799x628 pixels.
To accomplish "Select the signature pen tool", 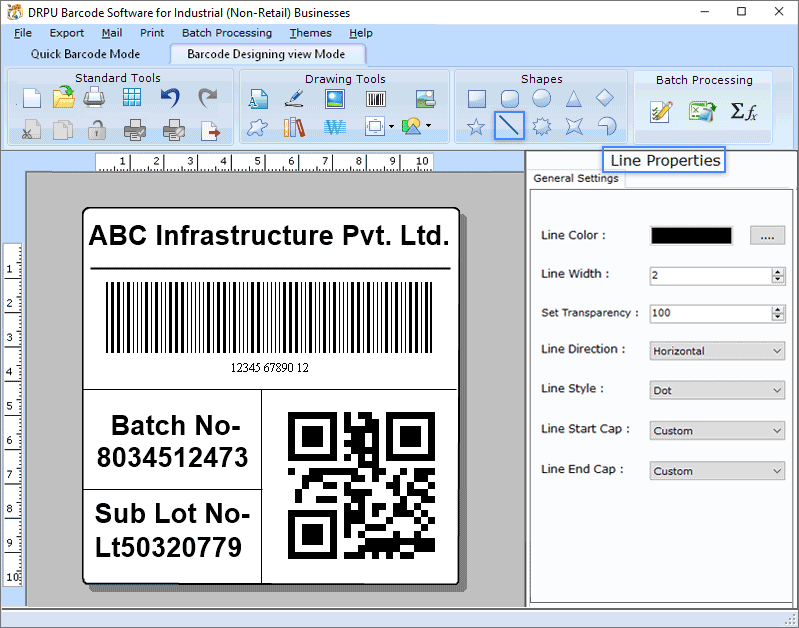I will click(x=295, y=98).
